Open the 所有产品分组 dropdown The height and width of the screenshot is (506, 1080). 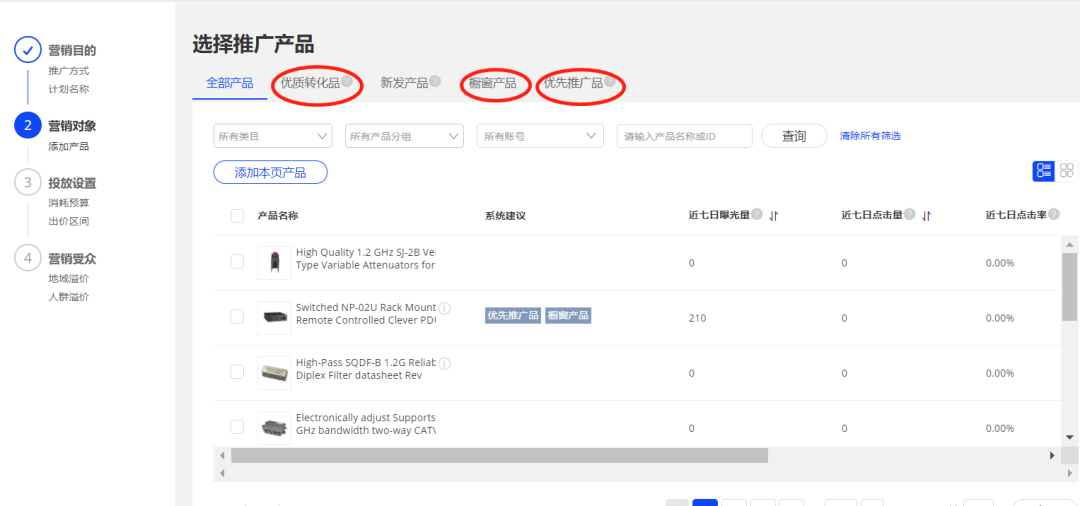pyautogui.click(x=404, y=136)
